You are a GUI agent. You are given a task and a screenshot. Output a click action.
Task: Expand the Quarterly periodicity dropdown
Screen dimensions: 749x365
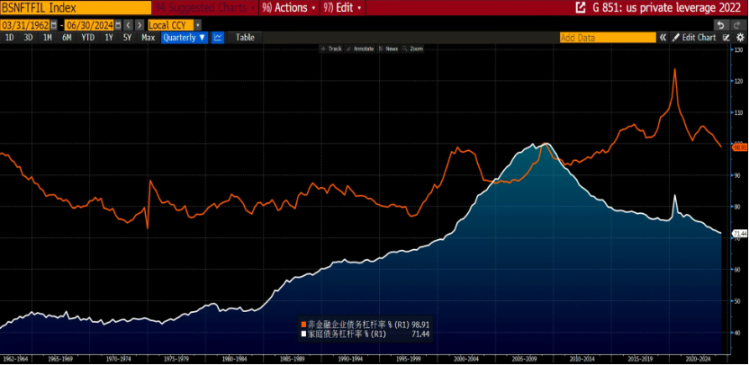pyautogui.click(x=184, y=37)
